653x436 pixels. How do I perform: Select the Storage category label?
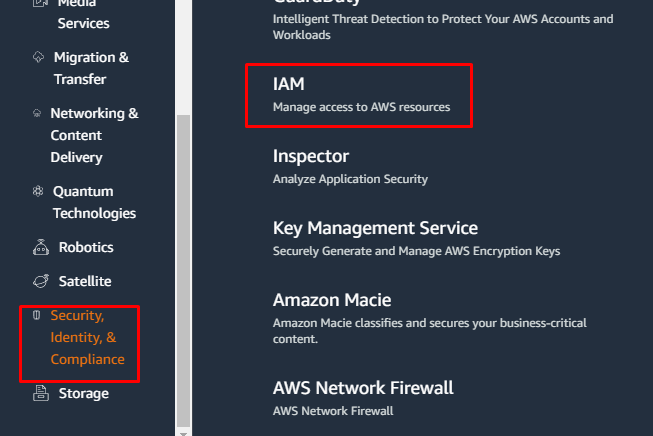pos(83,394)
